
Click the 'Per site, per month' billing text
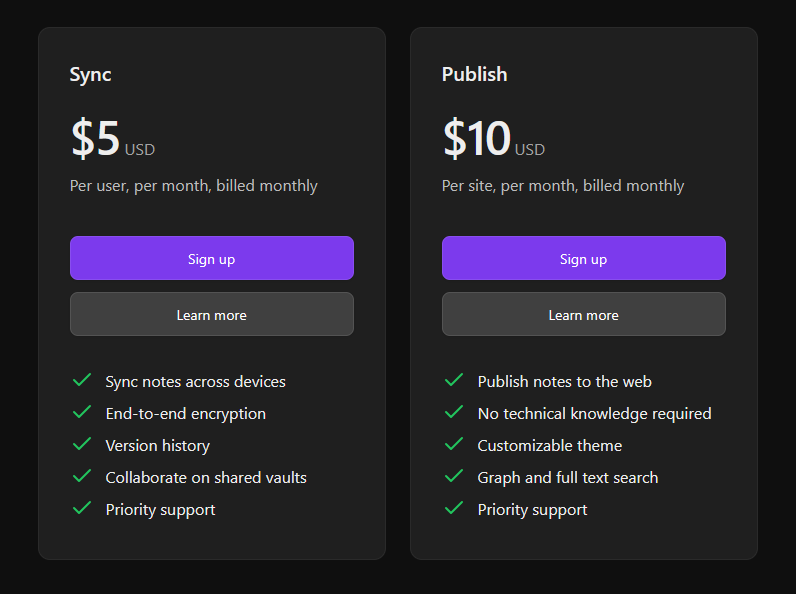click(x=563, y=185)
